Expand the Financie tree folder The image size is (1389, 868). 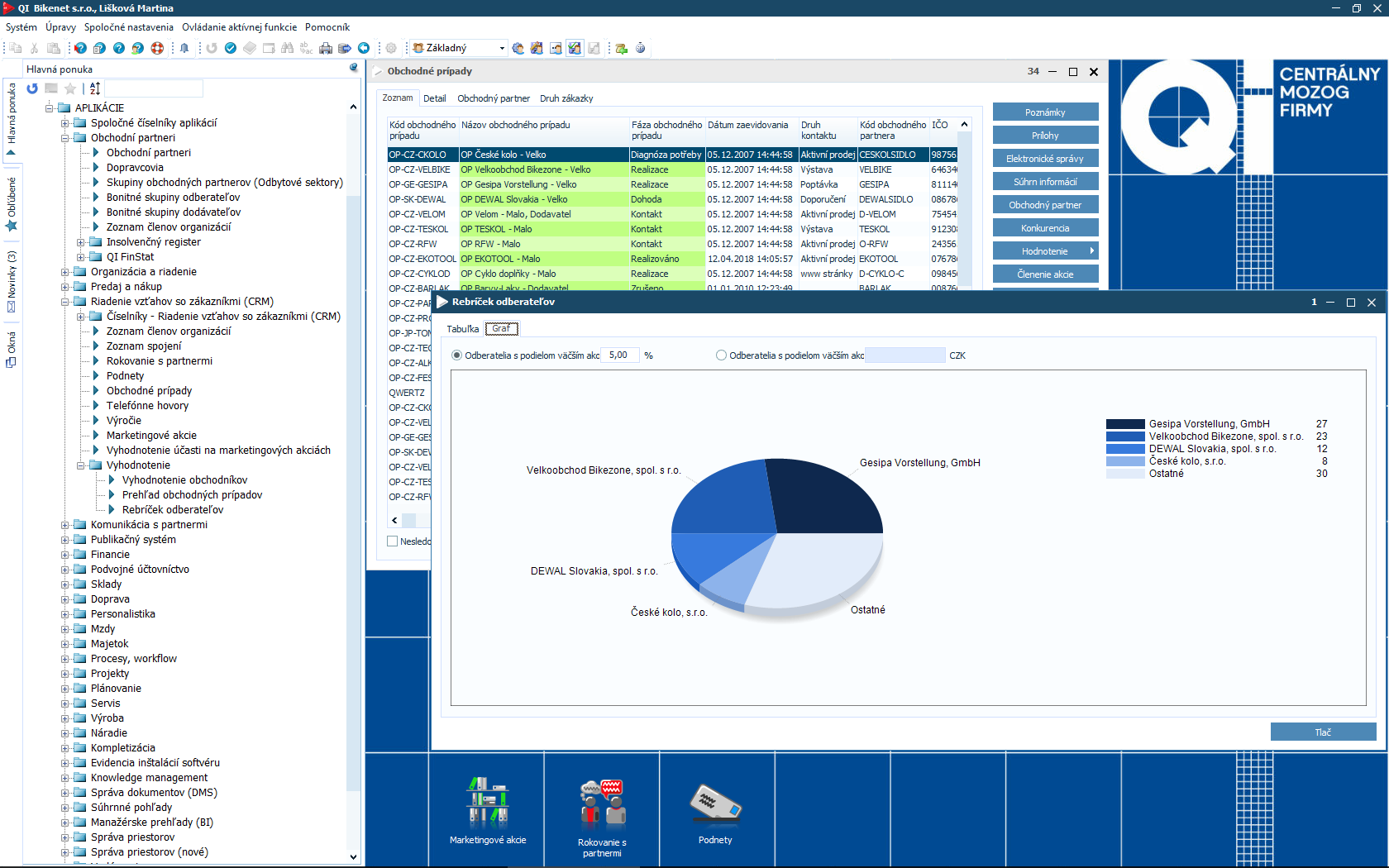pyautogui.click(x=65, y=555)
